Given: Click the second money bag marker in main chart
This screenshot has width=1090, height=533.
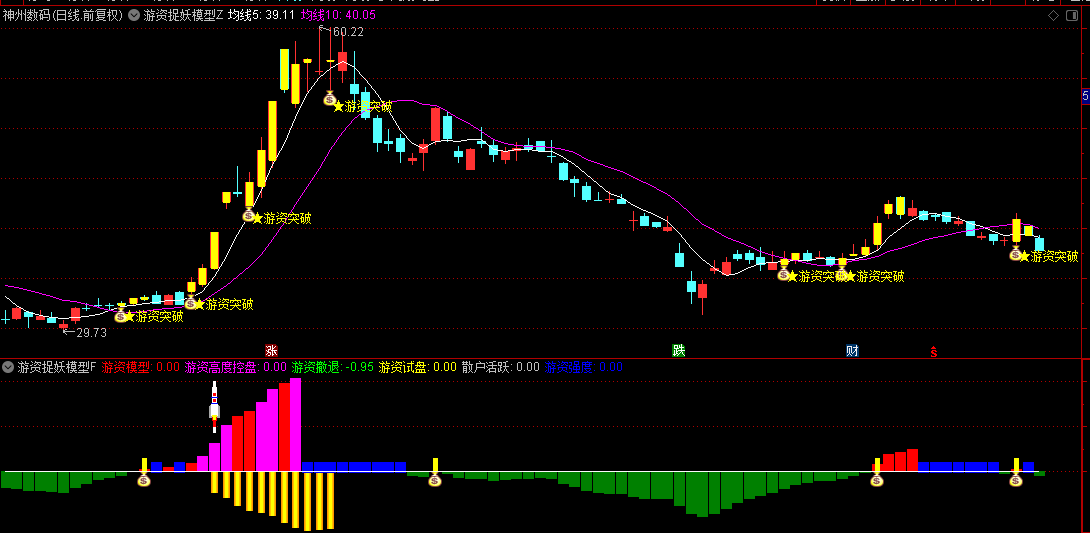Looking at the screenshot, I should pyautogui.click(x=190, y=304).
